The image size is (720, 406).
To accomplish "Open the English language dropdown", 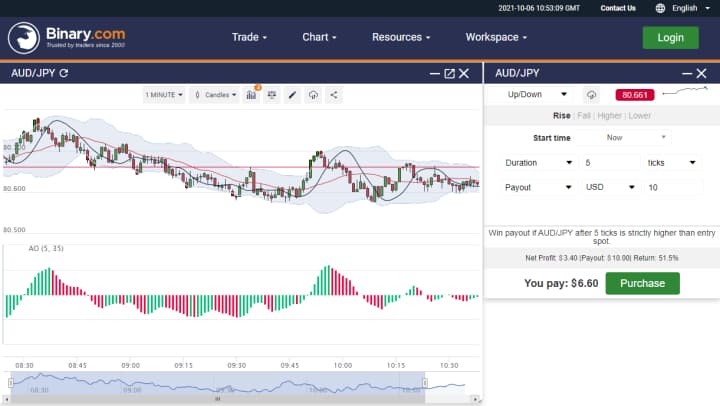I will [691, 8].
